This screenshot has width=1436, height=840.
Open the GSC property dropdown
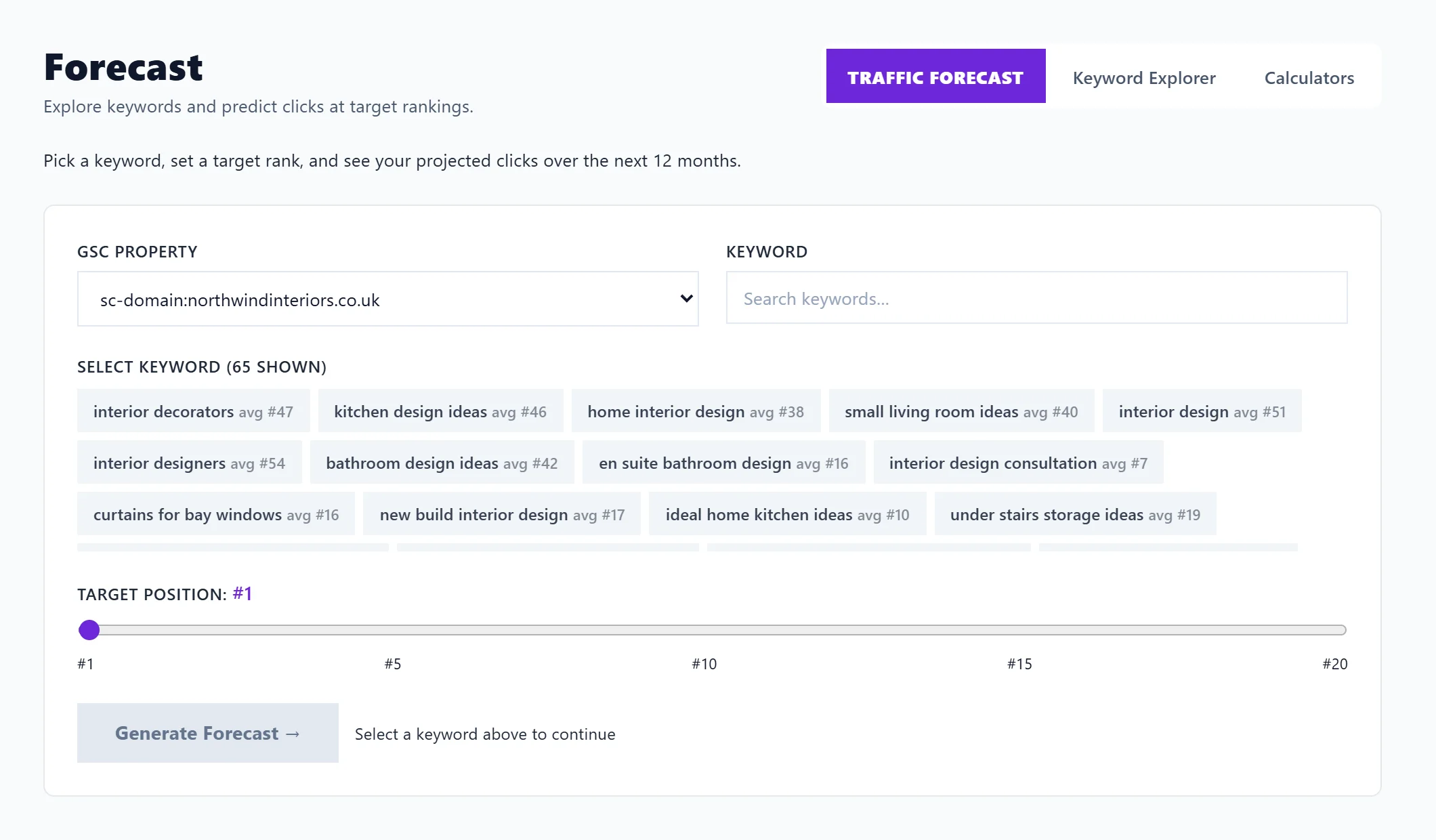click(x=387, y=299)
